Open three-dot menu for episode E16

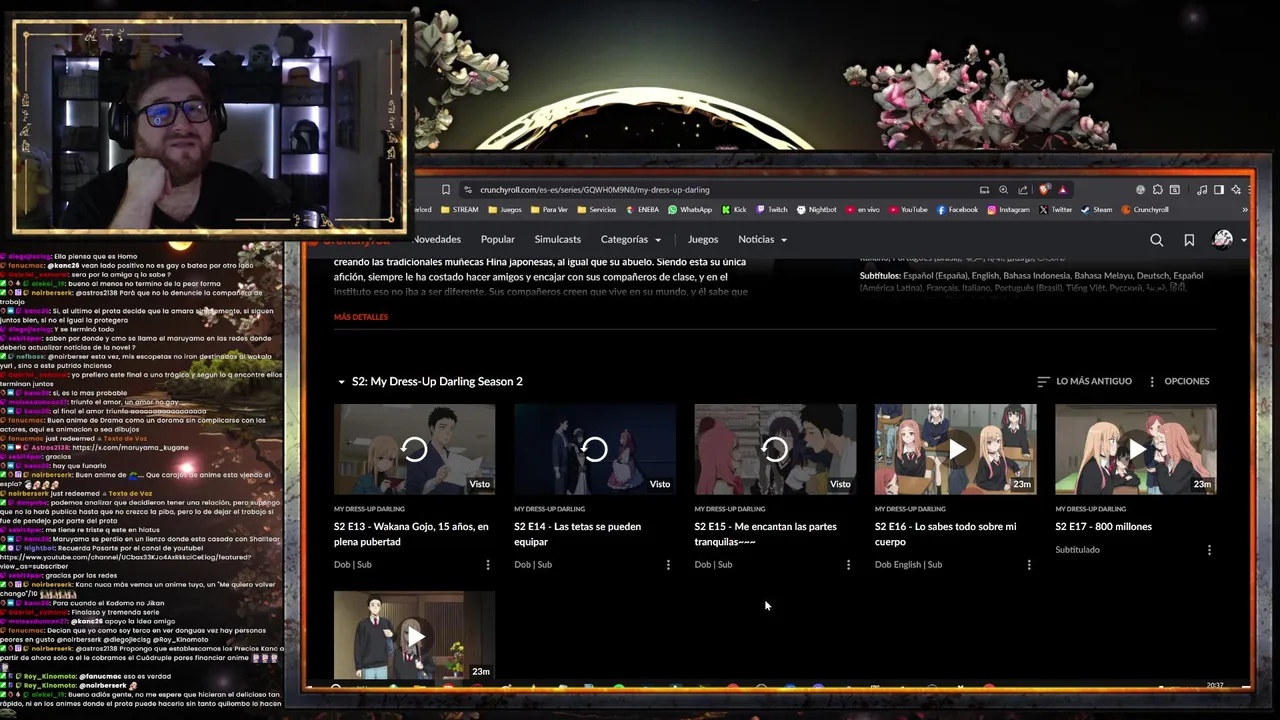point(1029,565)
